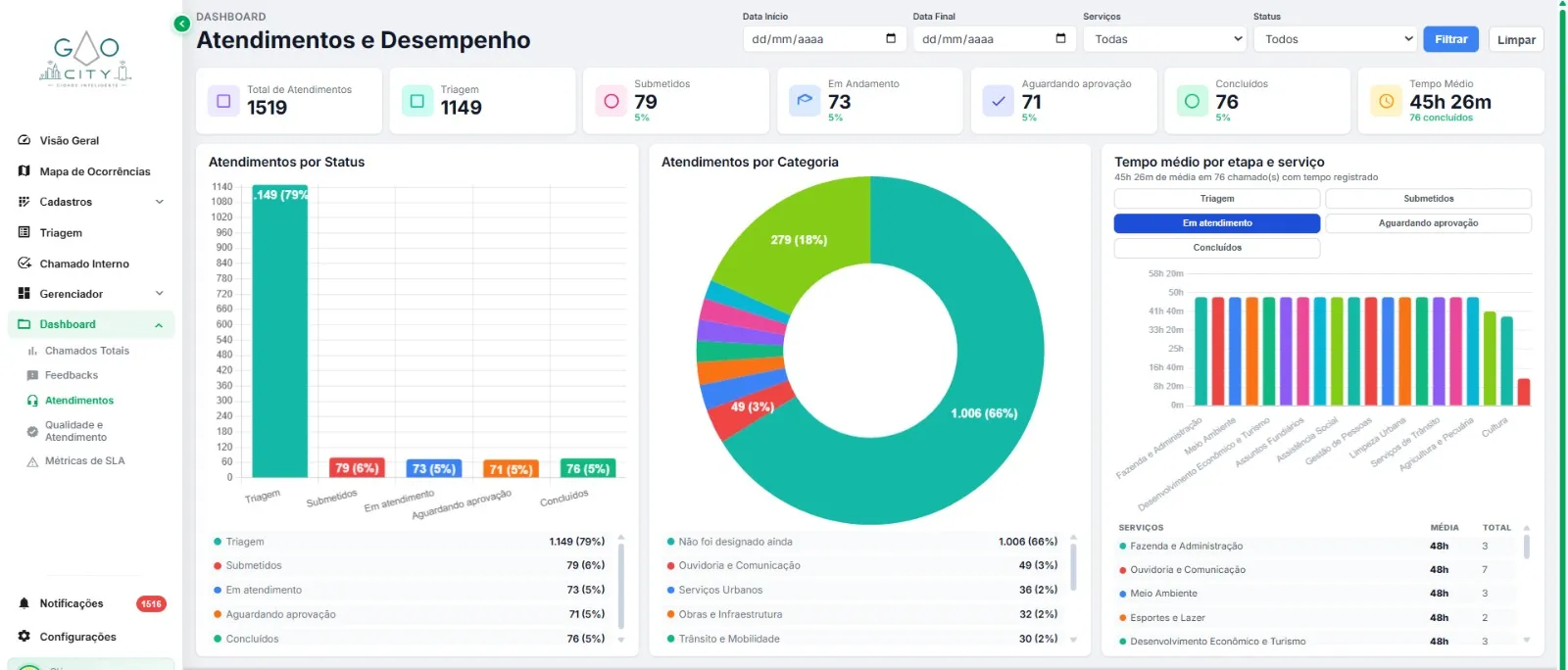Open Feedbacks submenu item
Viewport: 1568px width, 670px height.
[71, 375]
